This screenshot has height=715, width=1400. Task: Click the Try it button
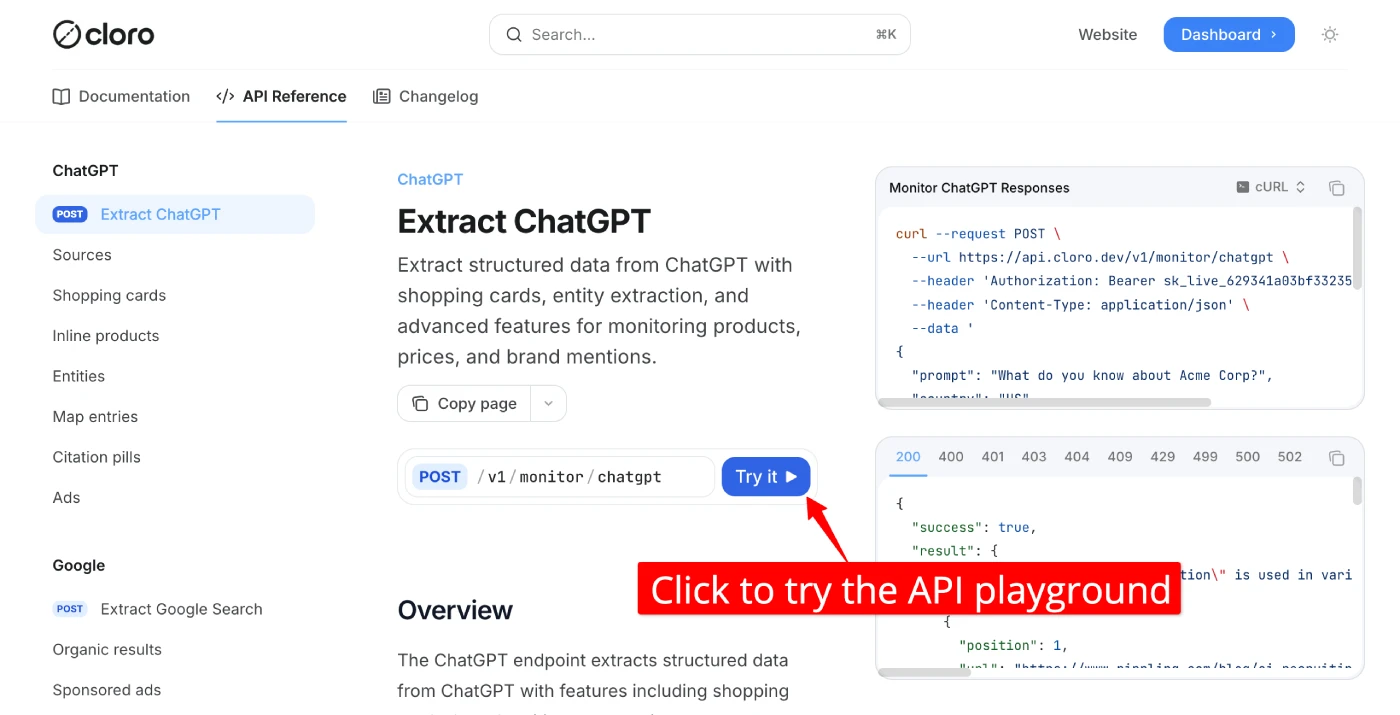(x=766, y=477)
